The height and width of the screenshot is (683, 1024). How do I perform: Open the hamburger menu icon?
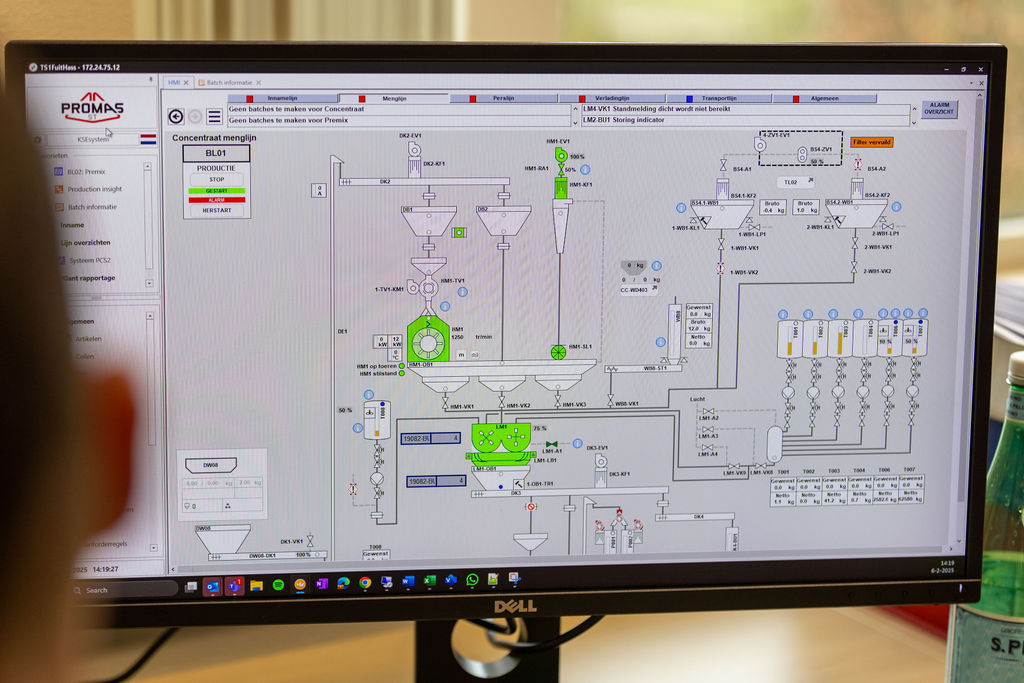pyautogui.click(x=214, y=116)
